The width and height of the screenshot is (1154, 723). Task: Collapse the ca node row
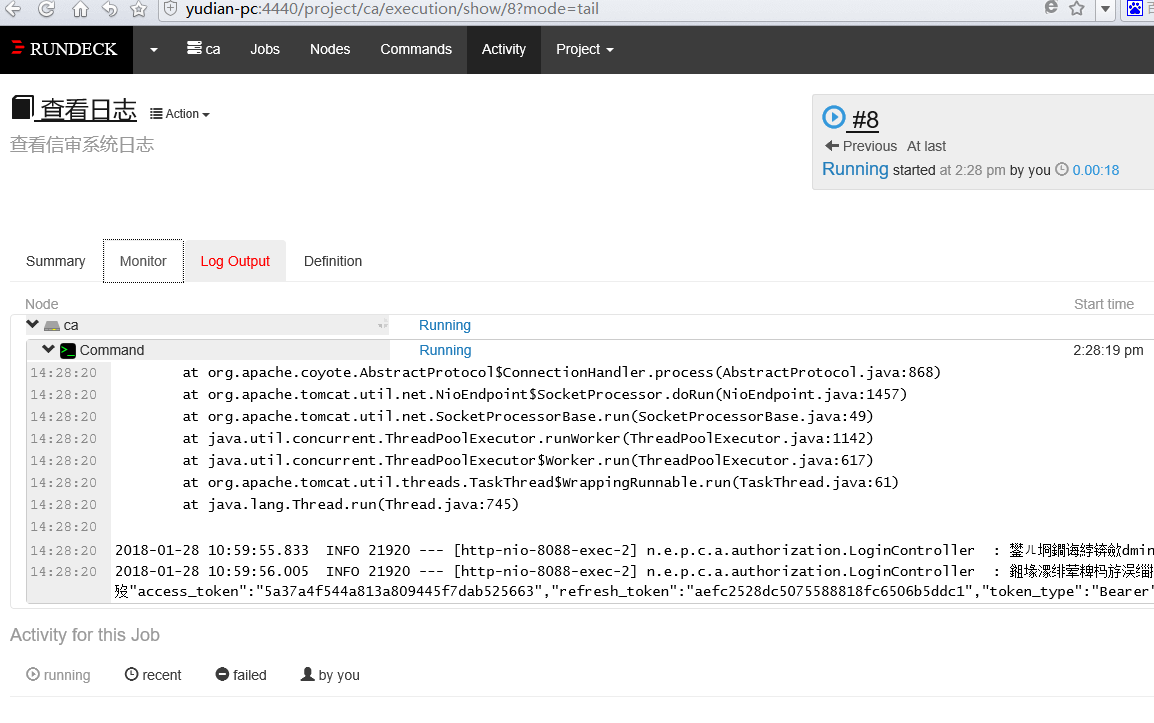click(x=33, y=325)
